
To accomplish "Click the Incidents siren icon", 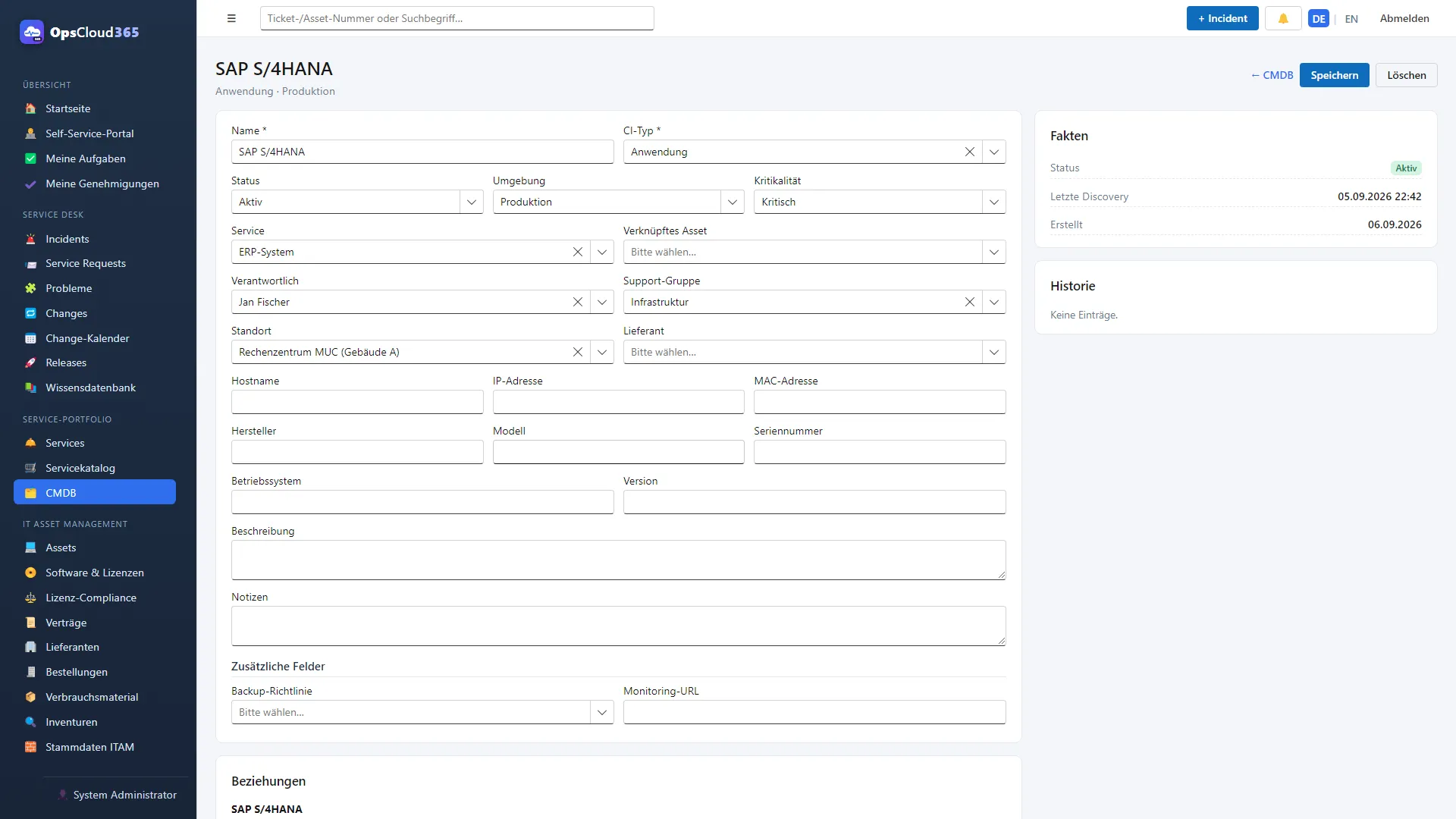I will tap(30, 239).
